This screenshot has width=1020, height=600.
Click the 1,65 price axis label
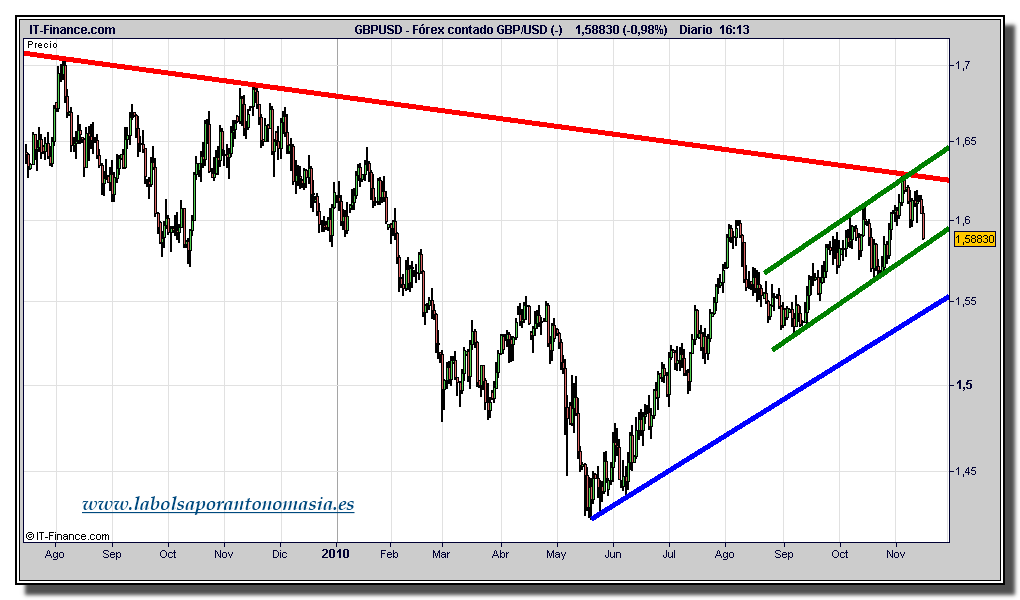(965, 141)
